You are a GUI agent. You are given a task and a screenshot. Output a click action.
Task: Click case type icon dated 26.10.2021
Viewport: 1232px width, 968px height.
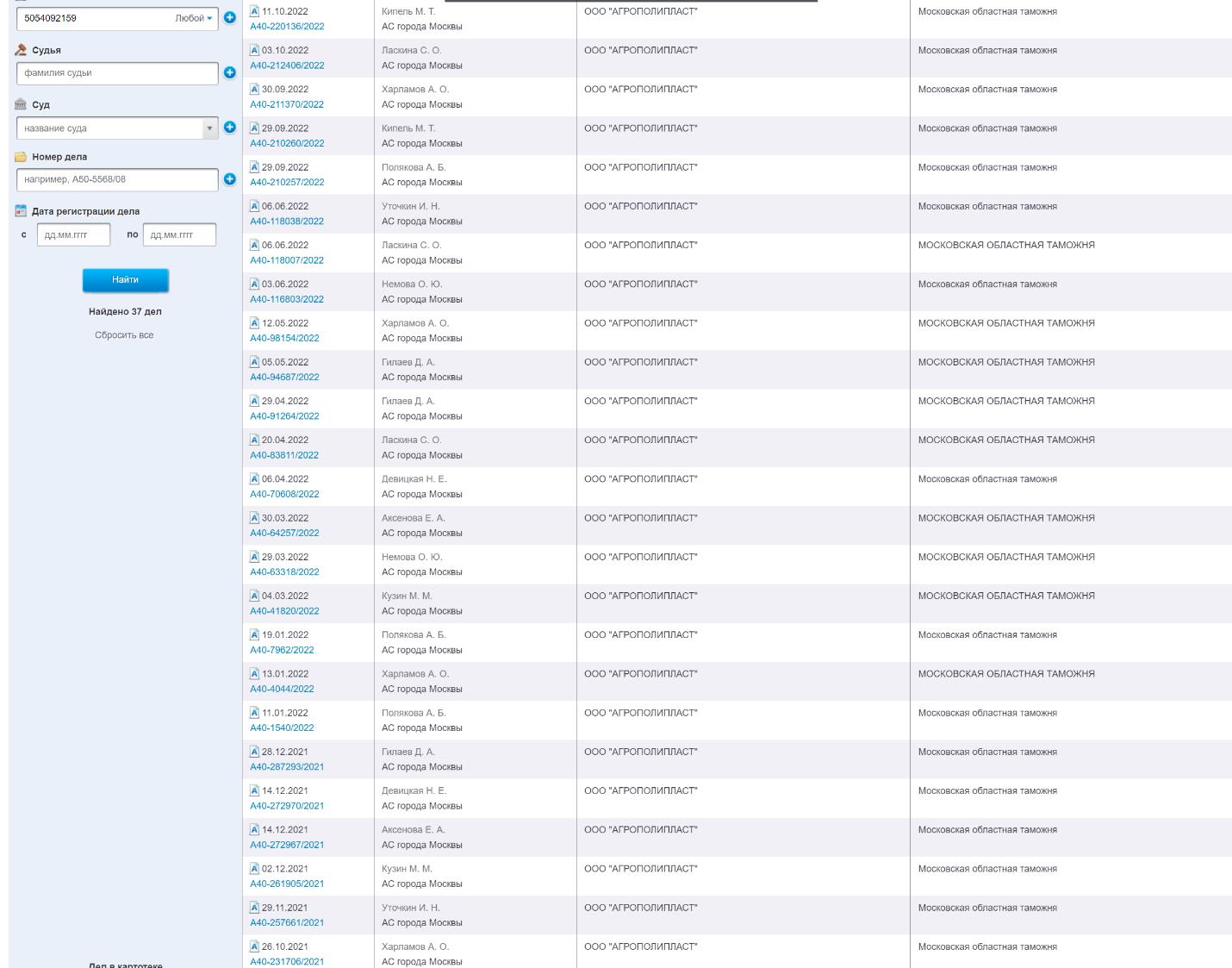pyautogui.click(x=254, y=946)
